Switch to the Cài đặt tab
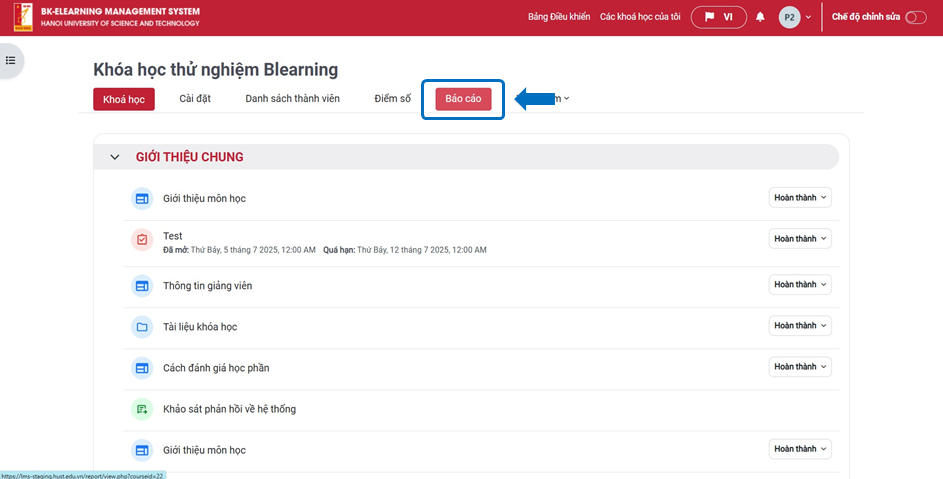 coord(195,99)
